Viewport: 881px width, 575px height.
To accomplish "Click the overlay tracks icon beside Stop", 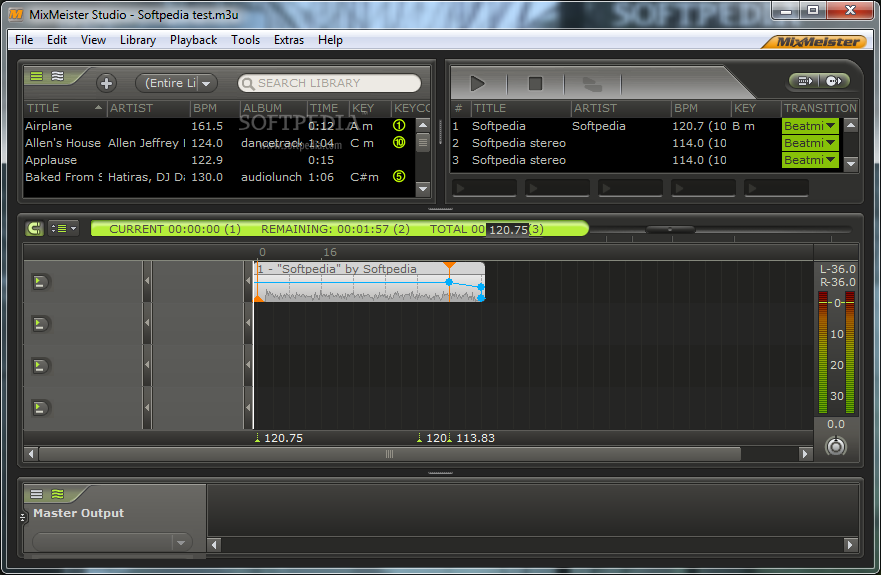I will click(592, 84).
